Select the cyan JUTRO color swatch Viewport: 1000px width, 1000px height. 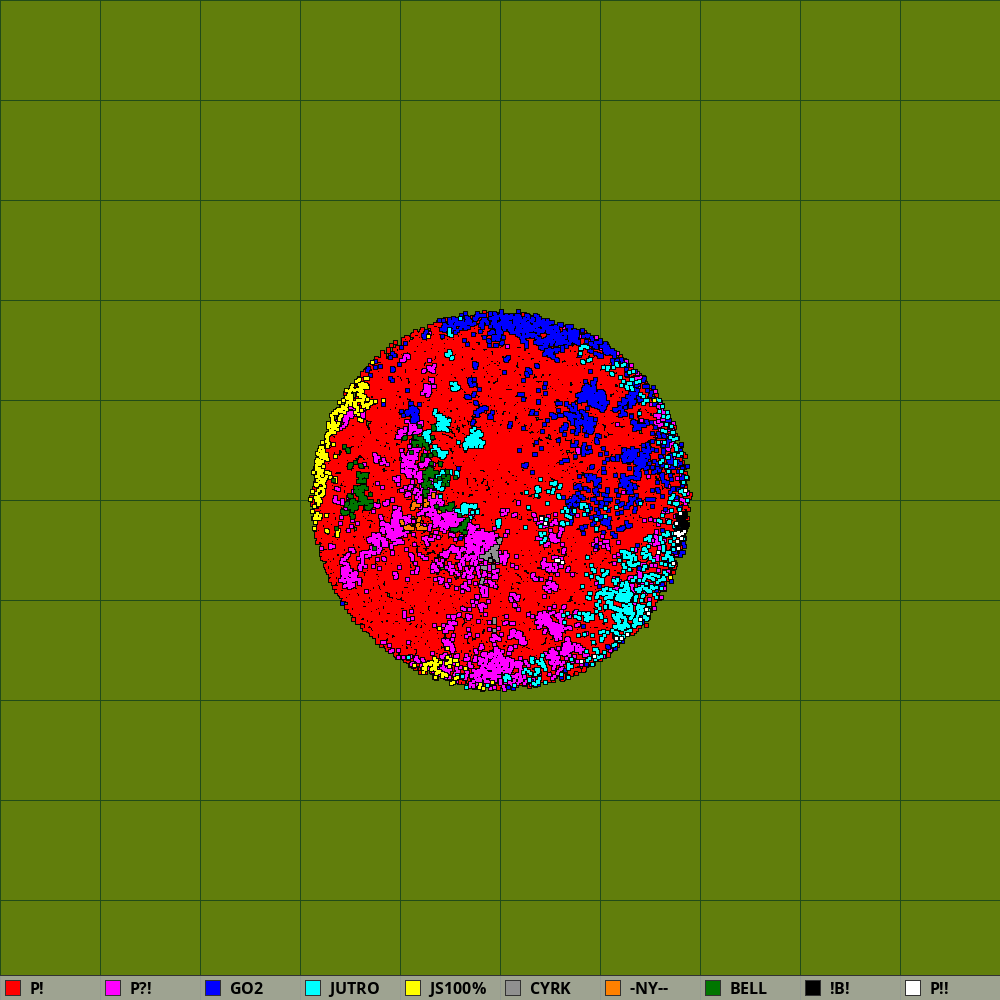click(313, 988)
